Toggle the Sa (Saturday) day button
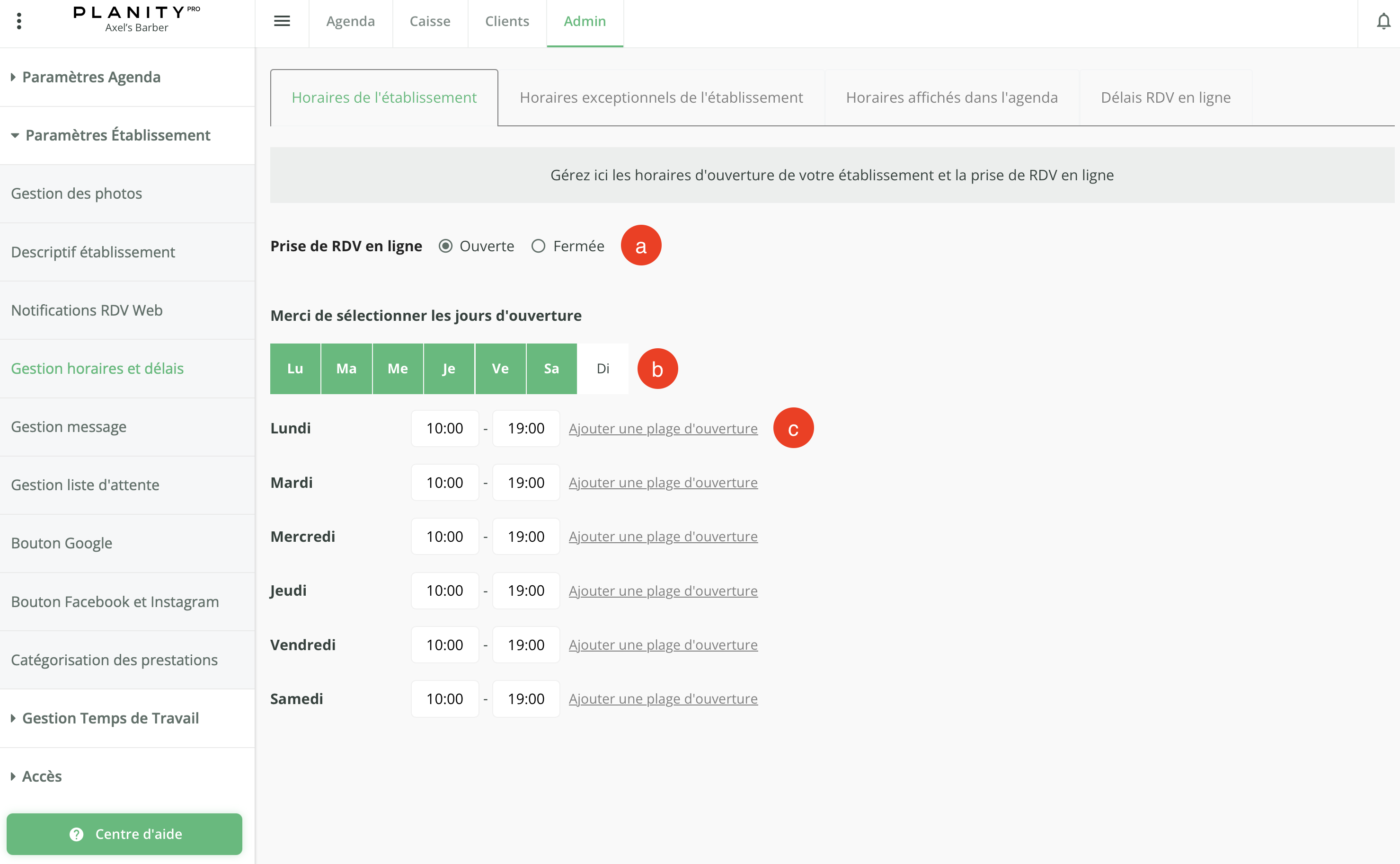Image resolution: width=1400 pixels, height=864 pixels. coord(551,369)
